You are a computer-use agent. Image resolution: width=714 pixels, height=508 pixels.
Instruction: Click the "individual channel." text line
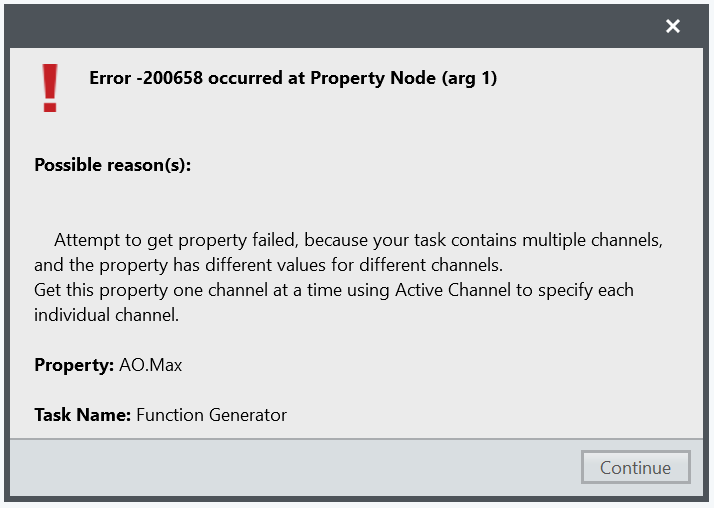click(106, 314)
